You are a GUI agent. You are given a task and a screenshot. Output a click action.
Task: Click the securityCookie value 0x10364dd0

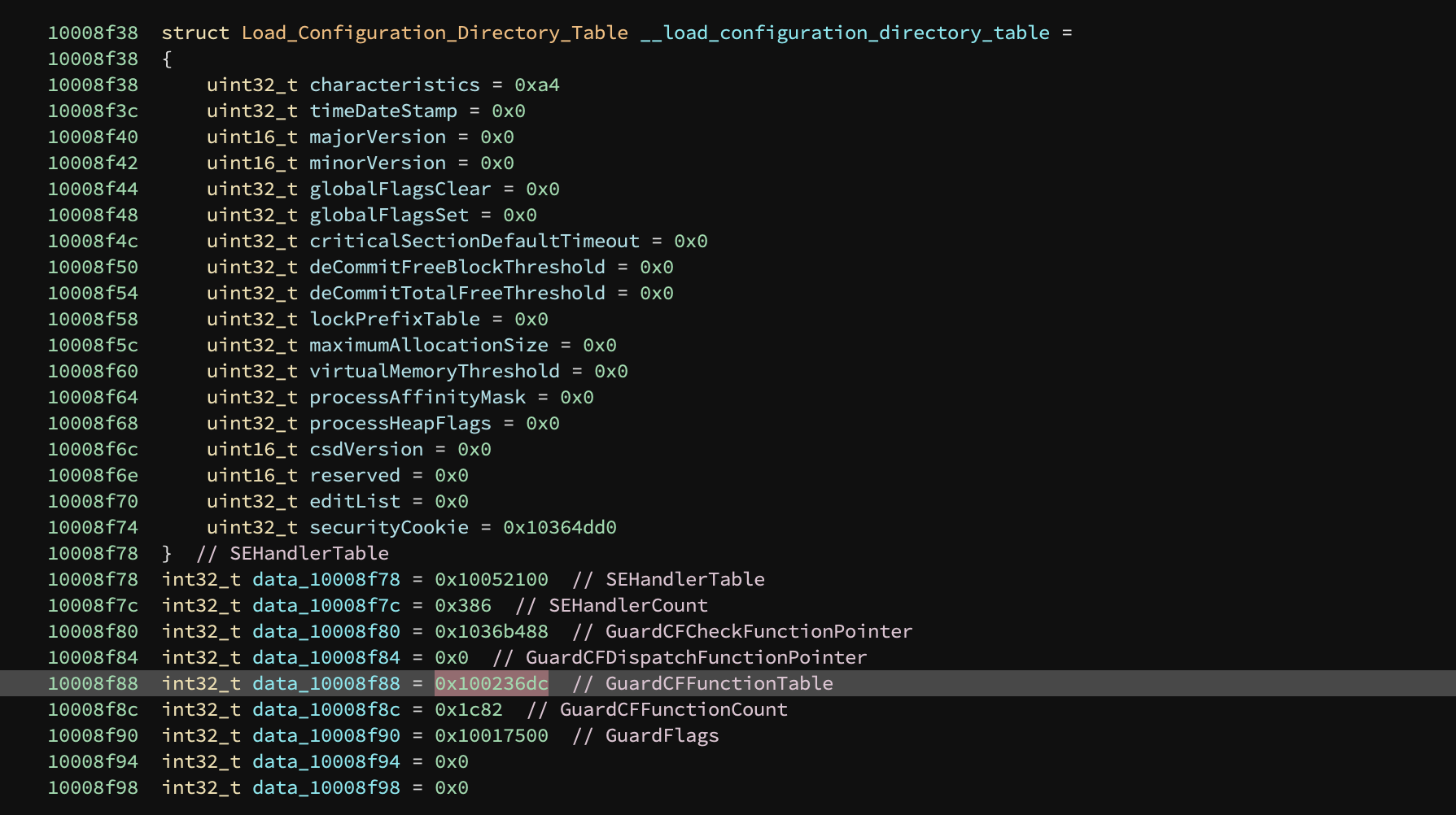point(558,527)
